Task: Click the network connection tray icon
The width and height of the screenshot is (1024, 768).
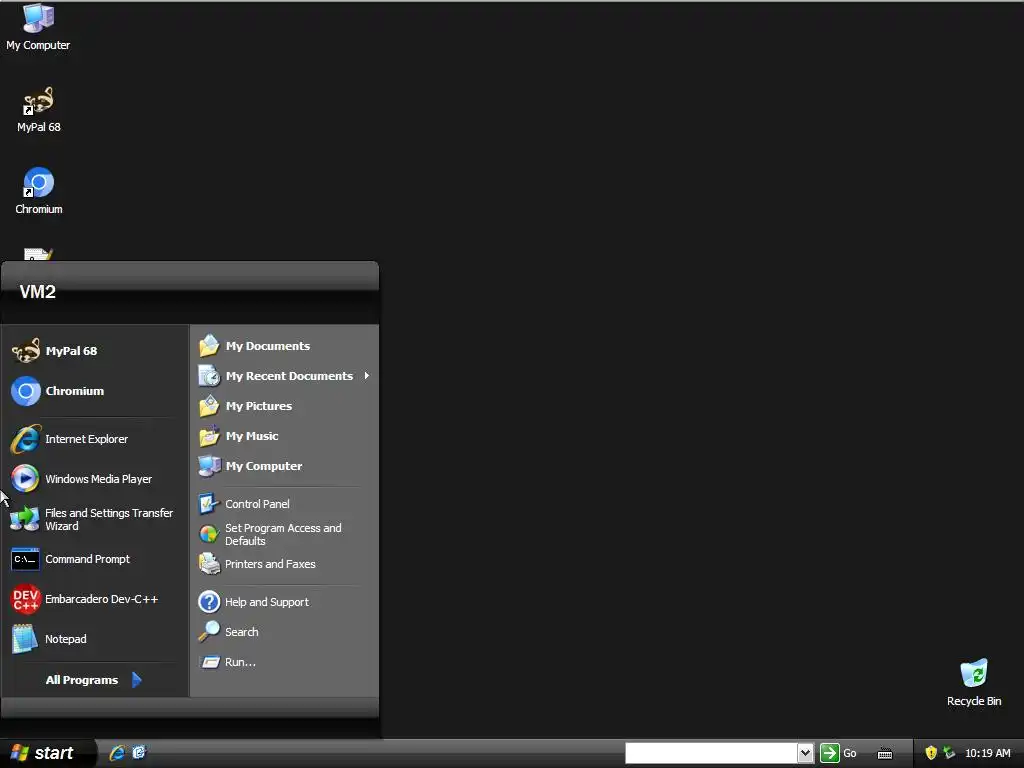Action: point(949,753)
